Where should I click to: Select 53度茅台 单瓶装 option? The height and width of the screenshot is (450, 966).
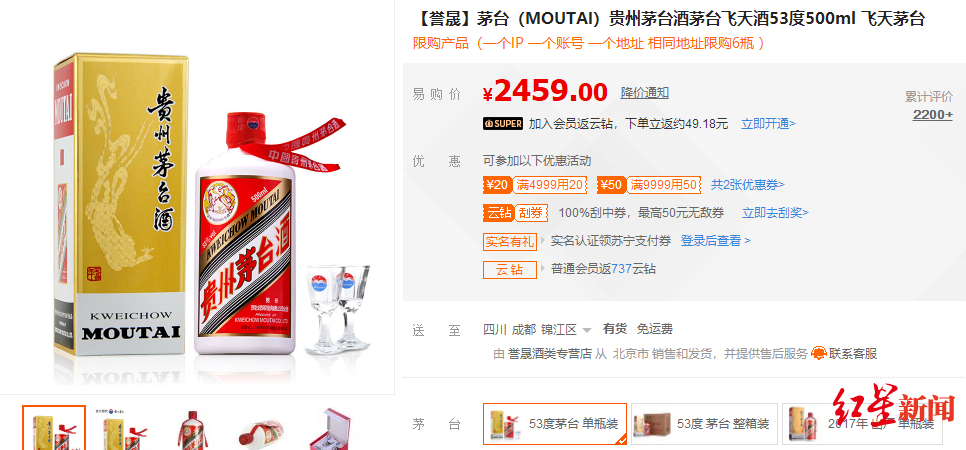tap(555, 423)
